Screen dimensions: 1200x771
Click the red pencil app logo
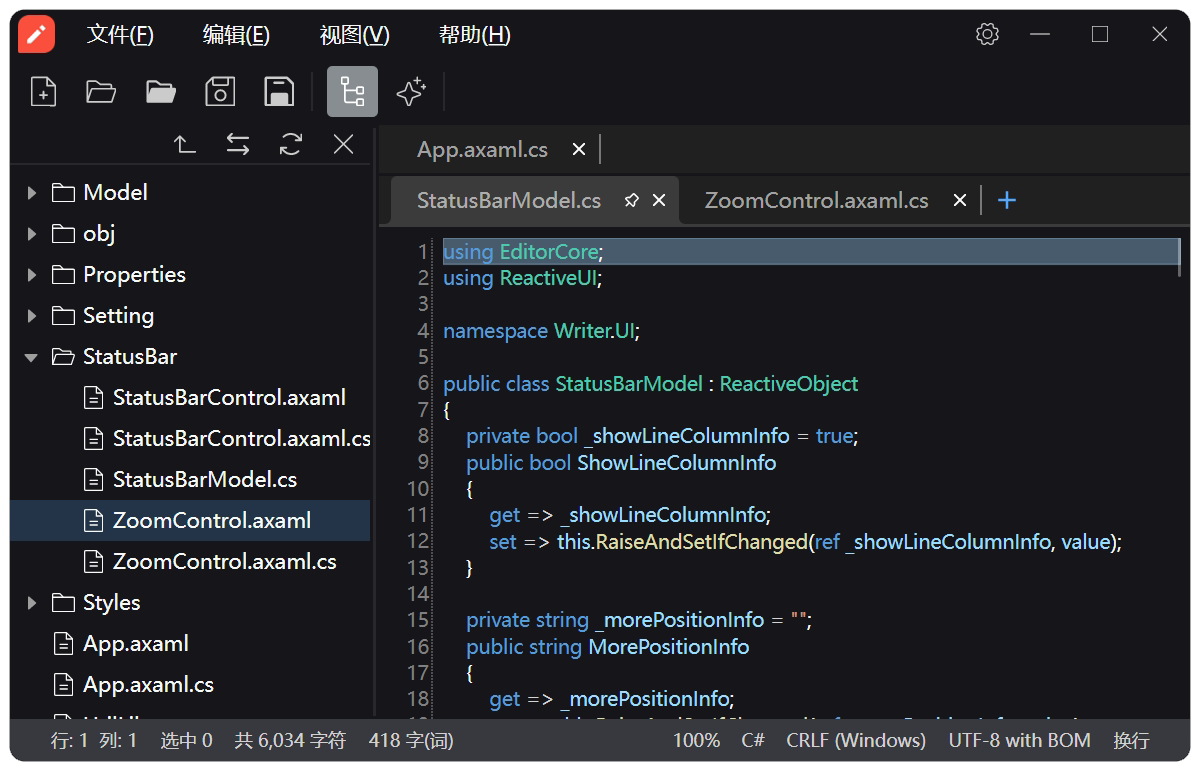click(x=37, y=35)
